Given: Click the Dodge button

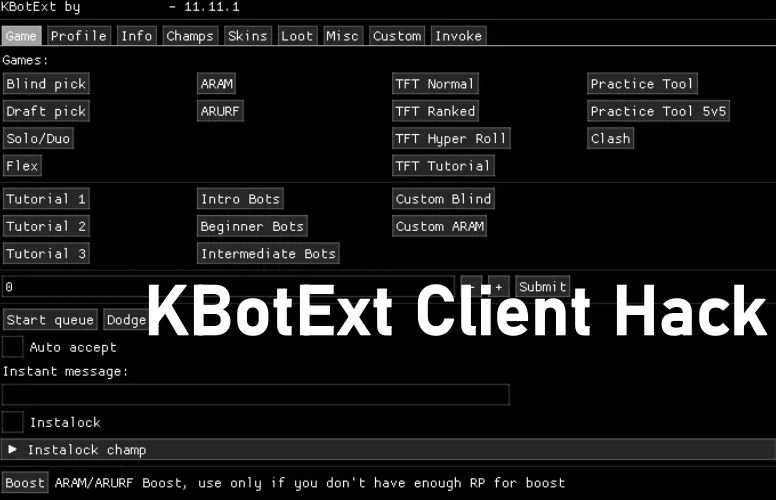Looking at the screenshot, I should [126, 319].
